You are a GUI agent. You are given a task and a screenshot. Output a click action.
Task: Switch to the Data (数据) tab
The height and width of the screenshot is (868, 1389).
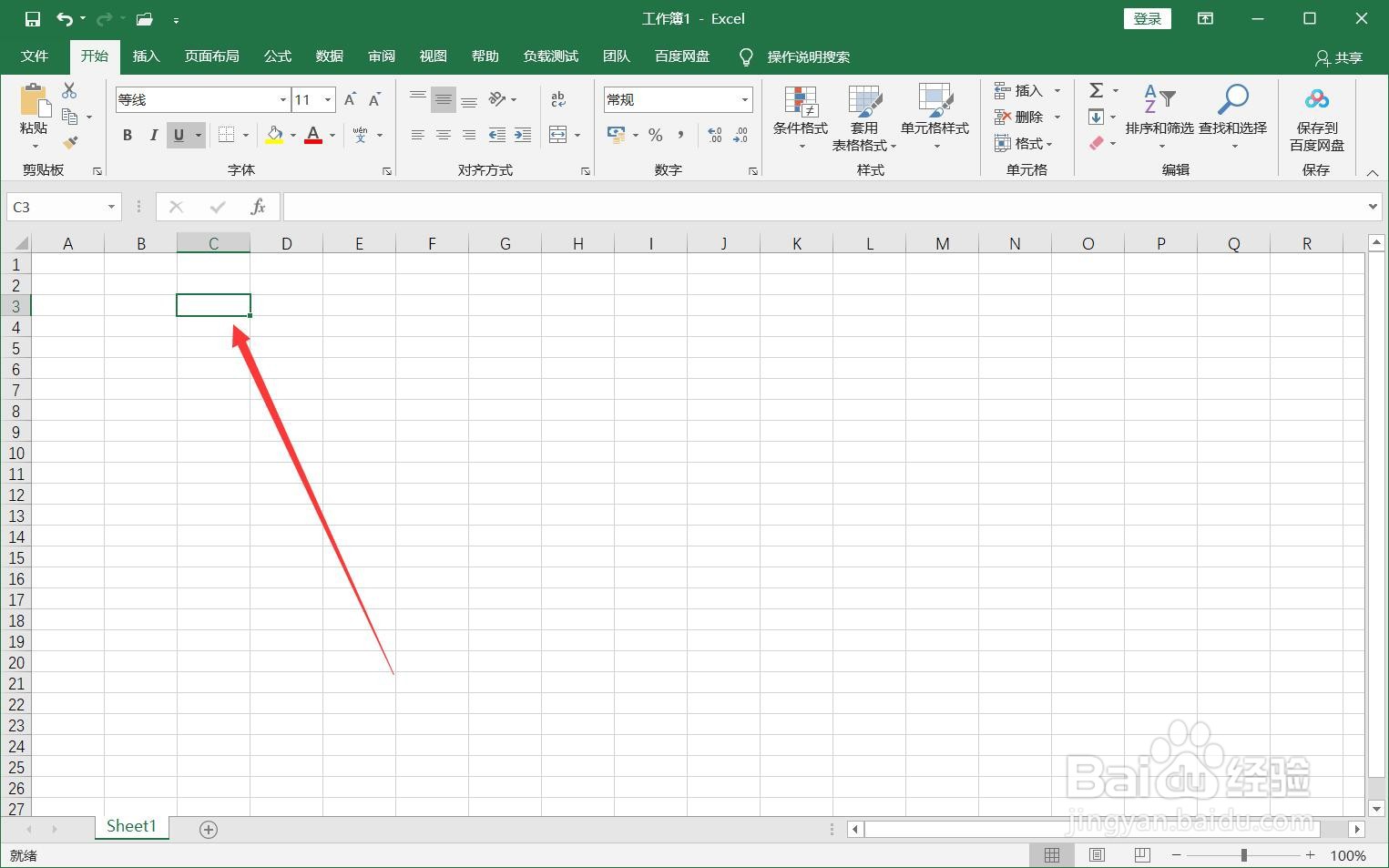tap(330, 56)
